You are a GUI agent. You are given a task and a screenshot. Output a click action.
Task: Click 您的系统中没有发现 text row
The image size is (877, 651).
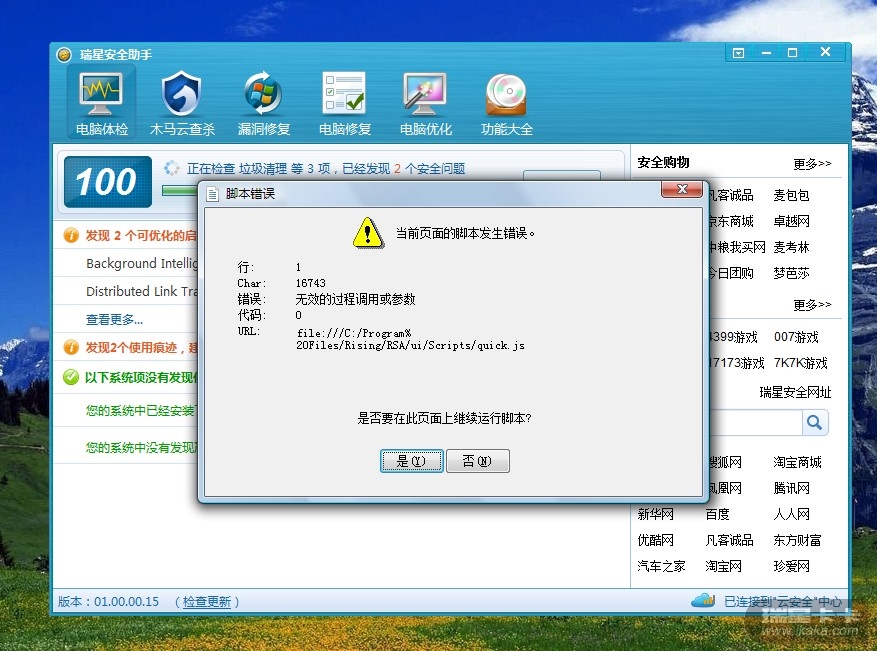(142, 447)
